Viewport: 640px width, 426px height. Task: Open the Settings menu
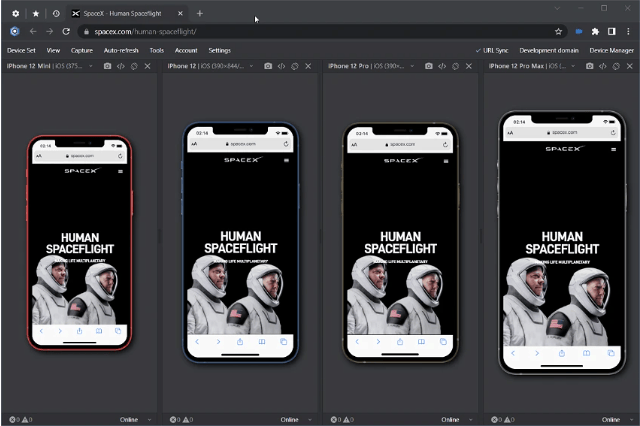(x=220, y=51)
